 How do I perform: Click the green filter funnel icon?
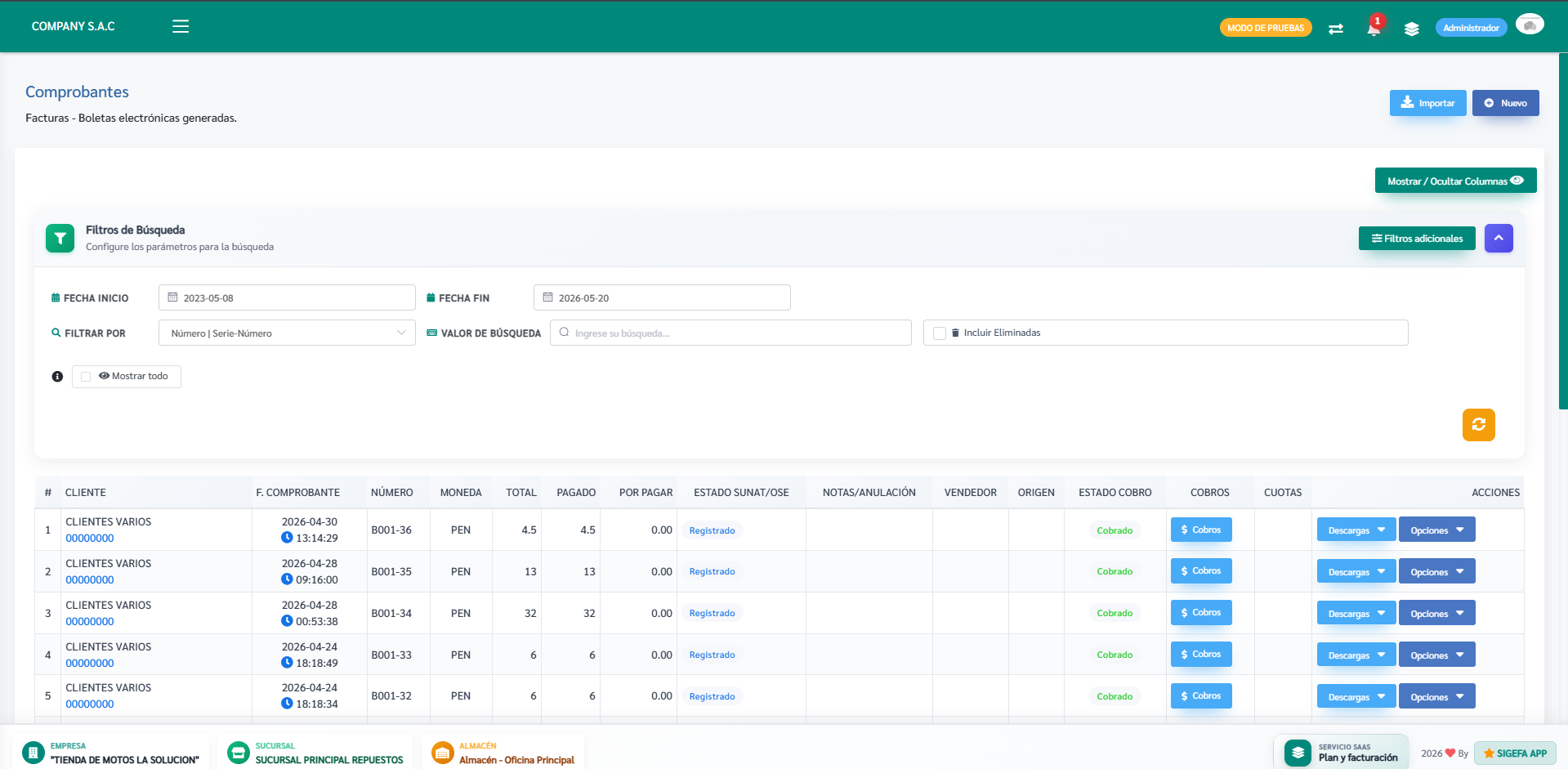click(x=60, y=239)
